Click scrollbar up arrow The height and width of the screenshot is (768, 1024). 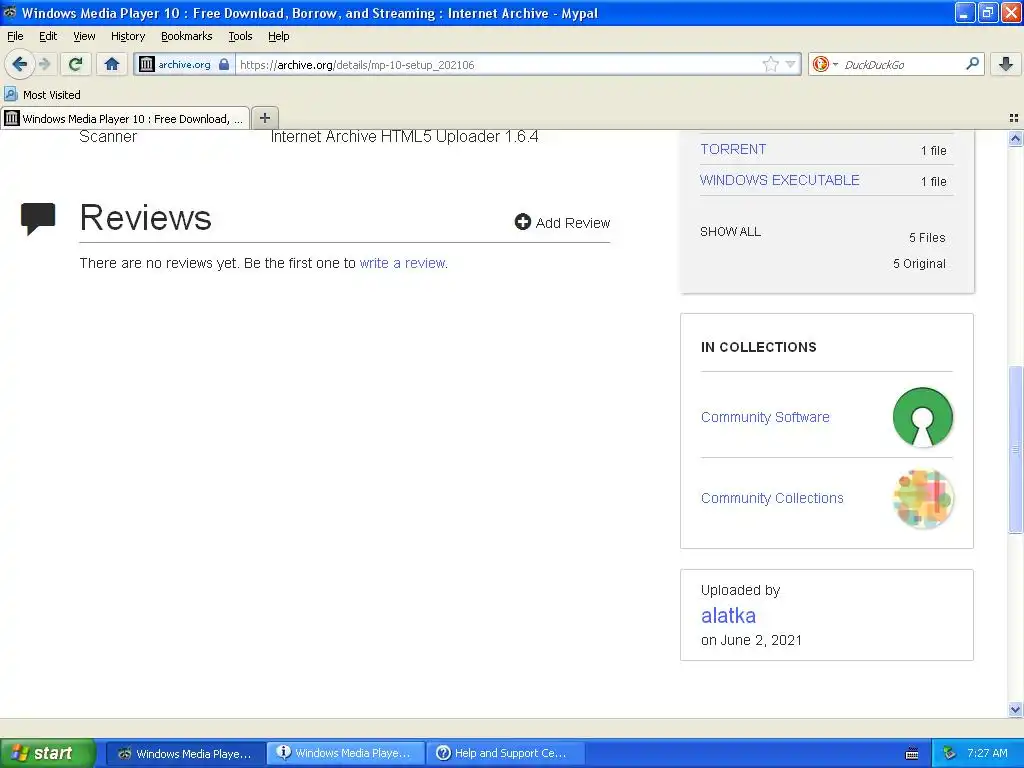pos(1015,138)
